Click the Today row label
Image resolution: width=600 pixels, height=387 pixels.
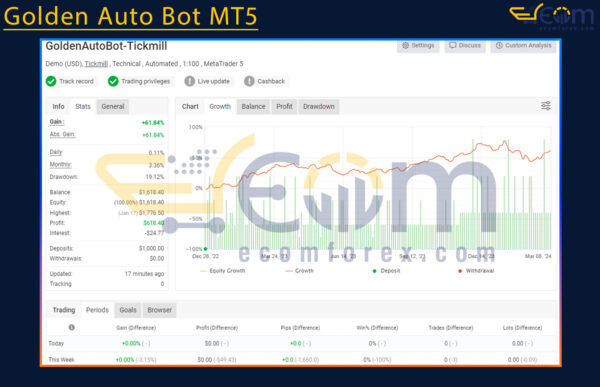click(x=56, y=343)
